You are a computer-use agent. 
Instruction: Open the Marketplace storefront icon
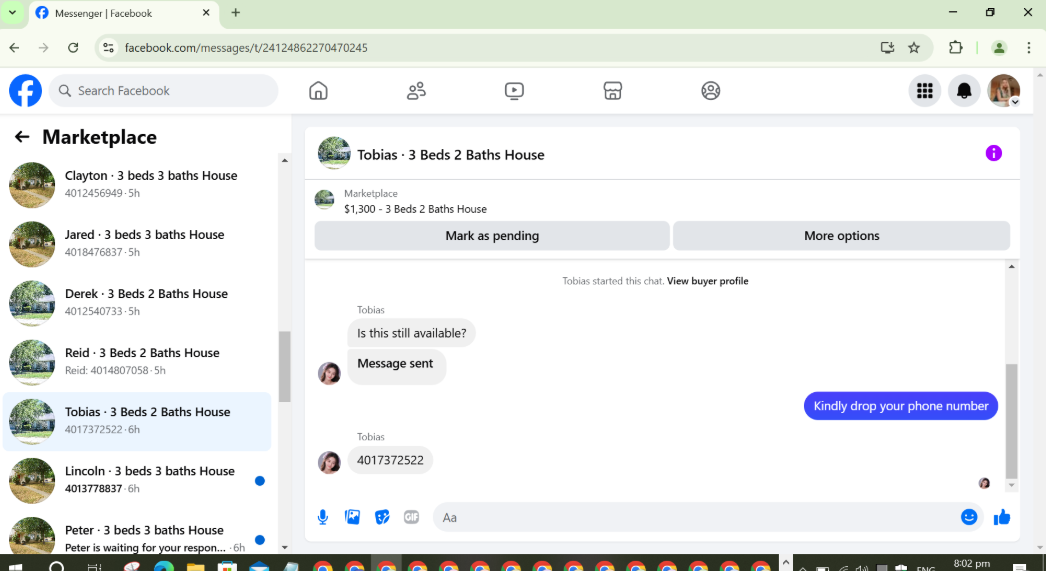point(612,91)
